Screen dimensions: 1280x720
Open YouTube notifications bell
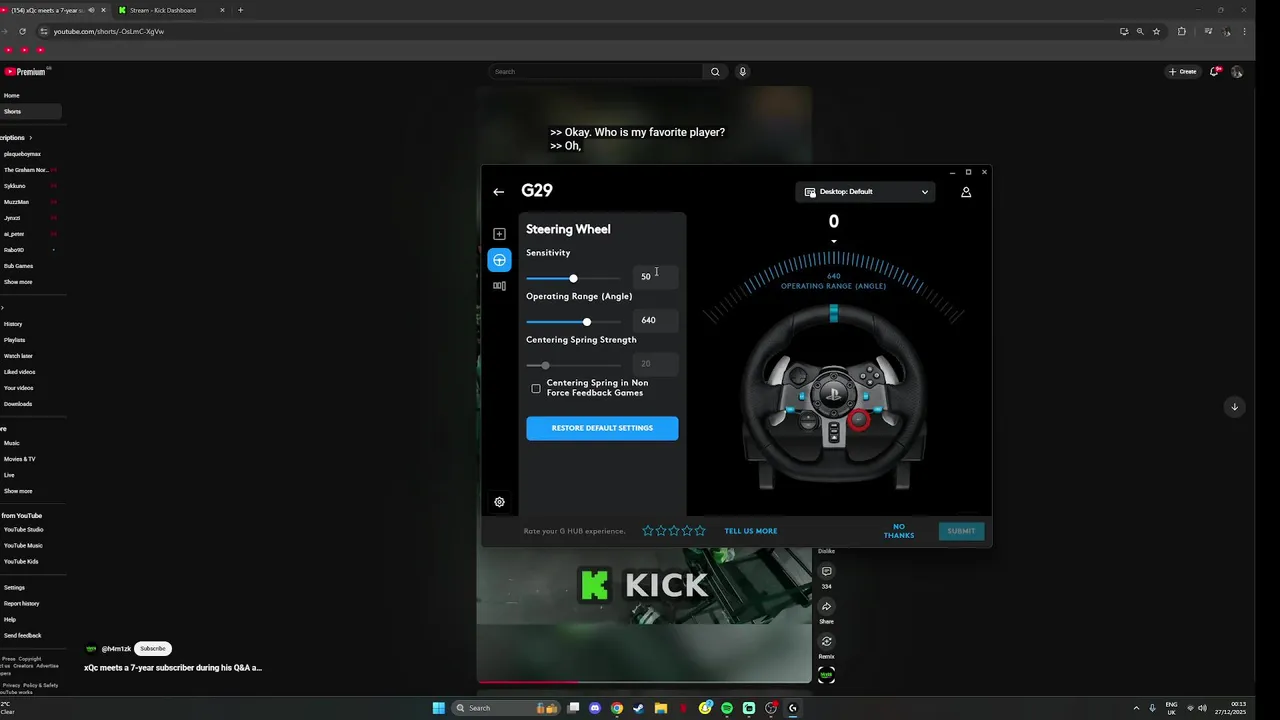click(1215, 72)
